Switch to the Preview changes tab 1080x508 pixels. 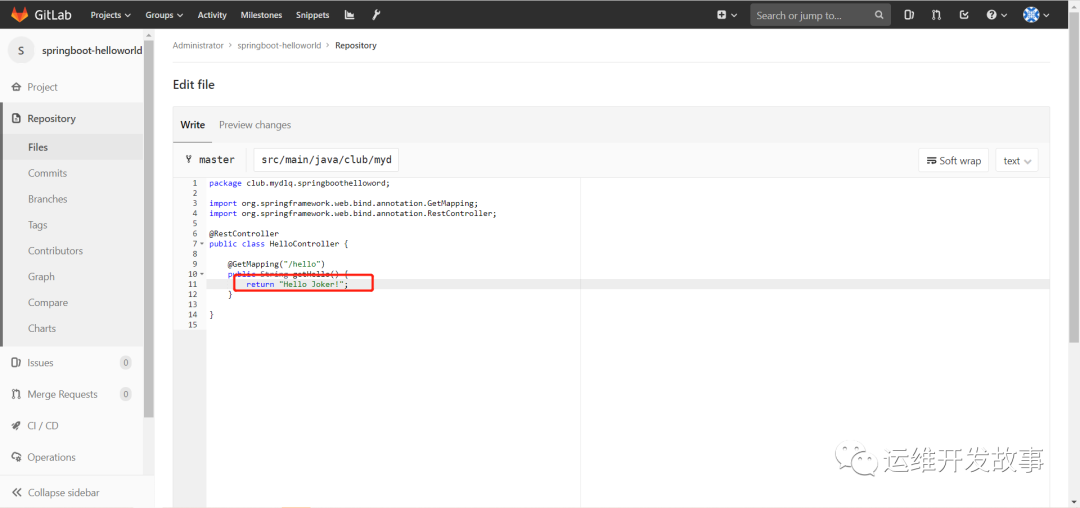point(255,125)
